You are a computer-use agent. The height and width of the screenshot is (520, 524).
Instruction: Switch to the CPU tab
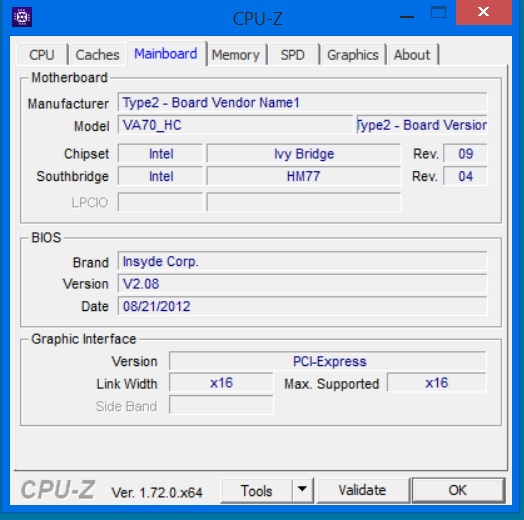click(42, 55)
